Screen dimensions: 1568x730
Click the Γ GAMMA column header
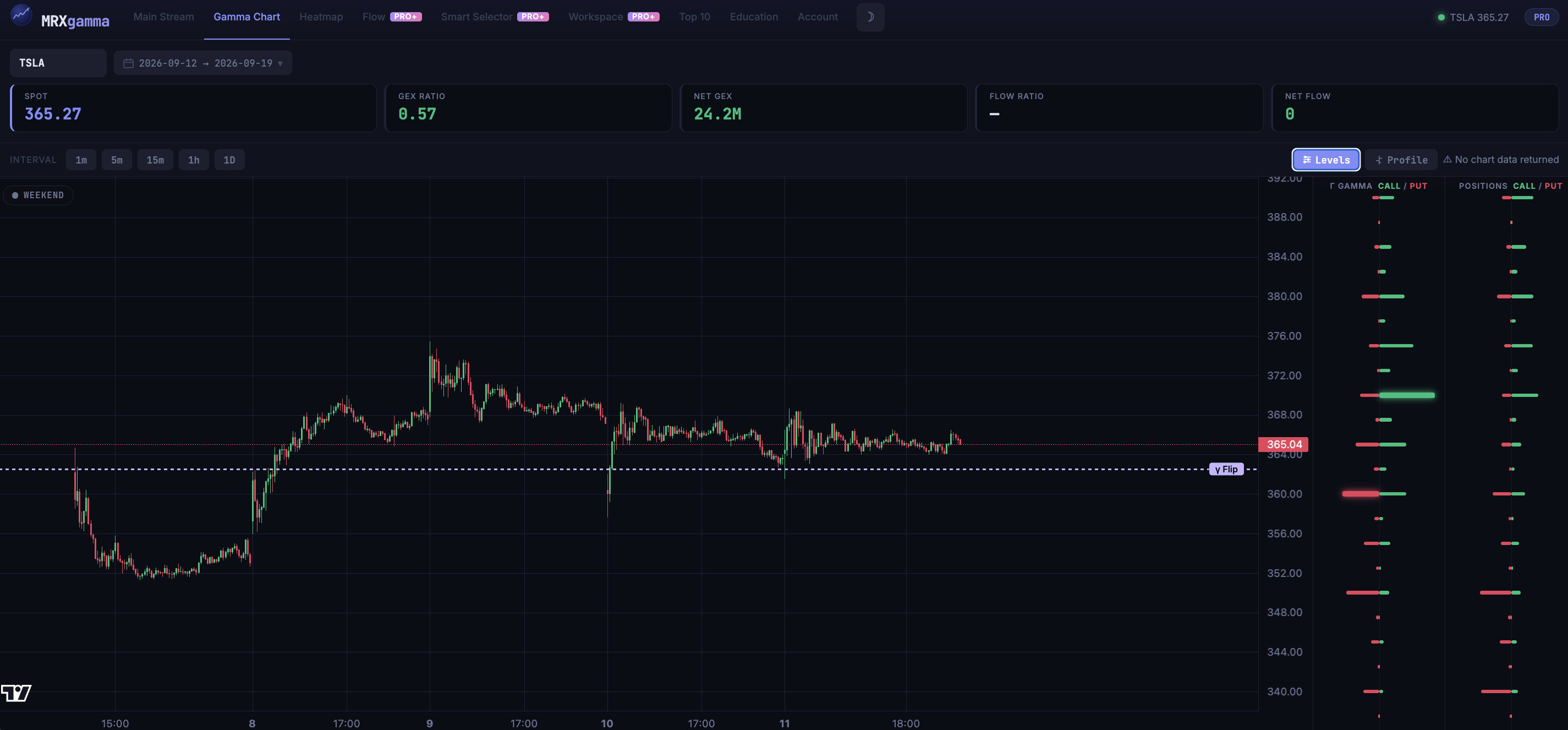coord(1351,186)
